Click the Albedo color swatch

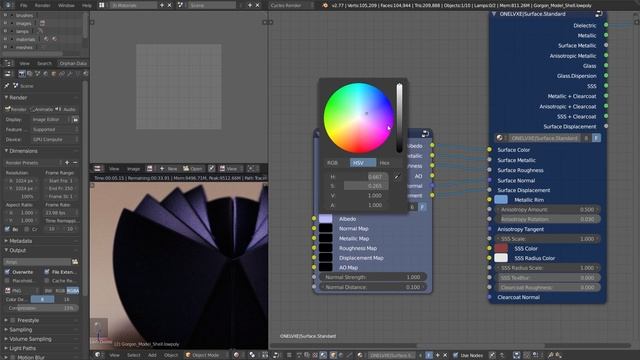pos(325,219)
